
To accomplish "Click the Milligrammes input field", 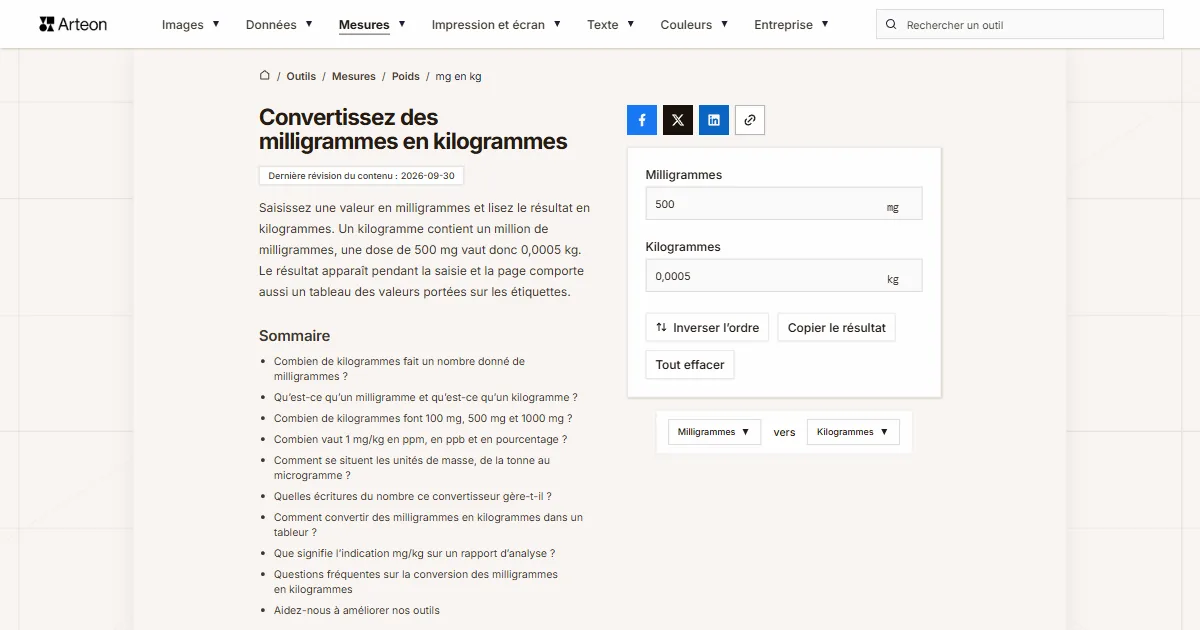I will click(784, 204).
